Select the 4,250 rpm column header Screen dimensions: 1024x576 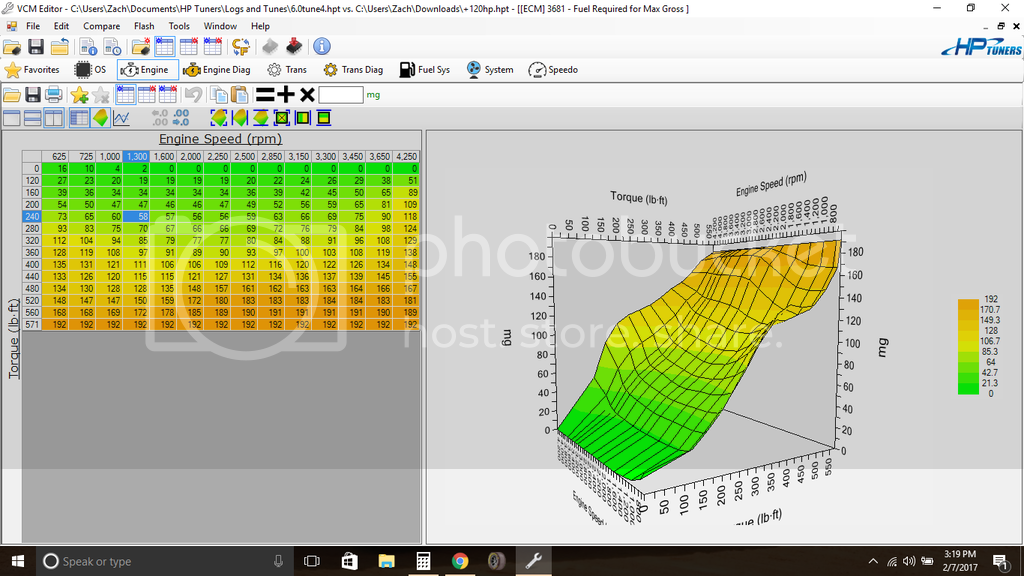406,157
